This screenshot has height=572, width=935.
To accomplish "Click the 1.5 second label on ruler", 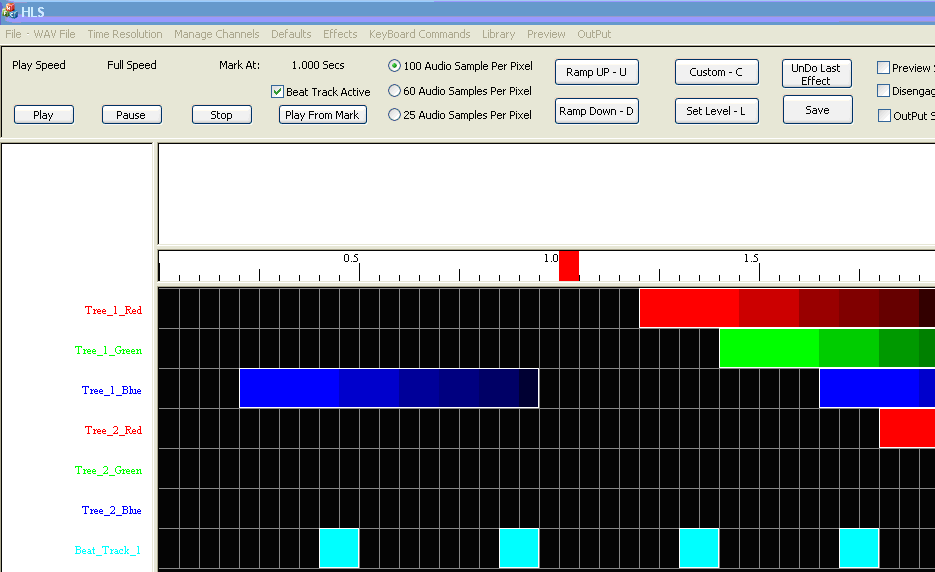I will coord(751,258).
